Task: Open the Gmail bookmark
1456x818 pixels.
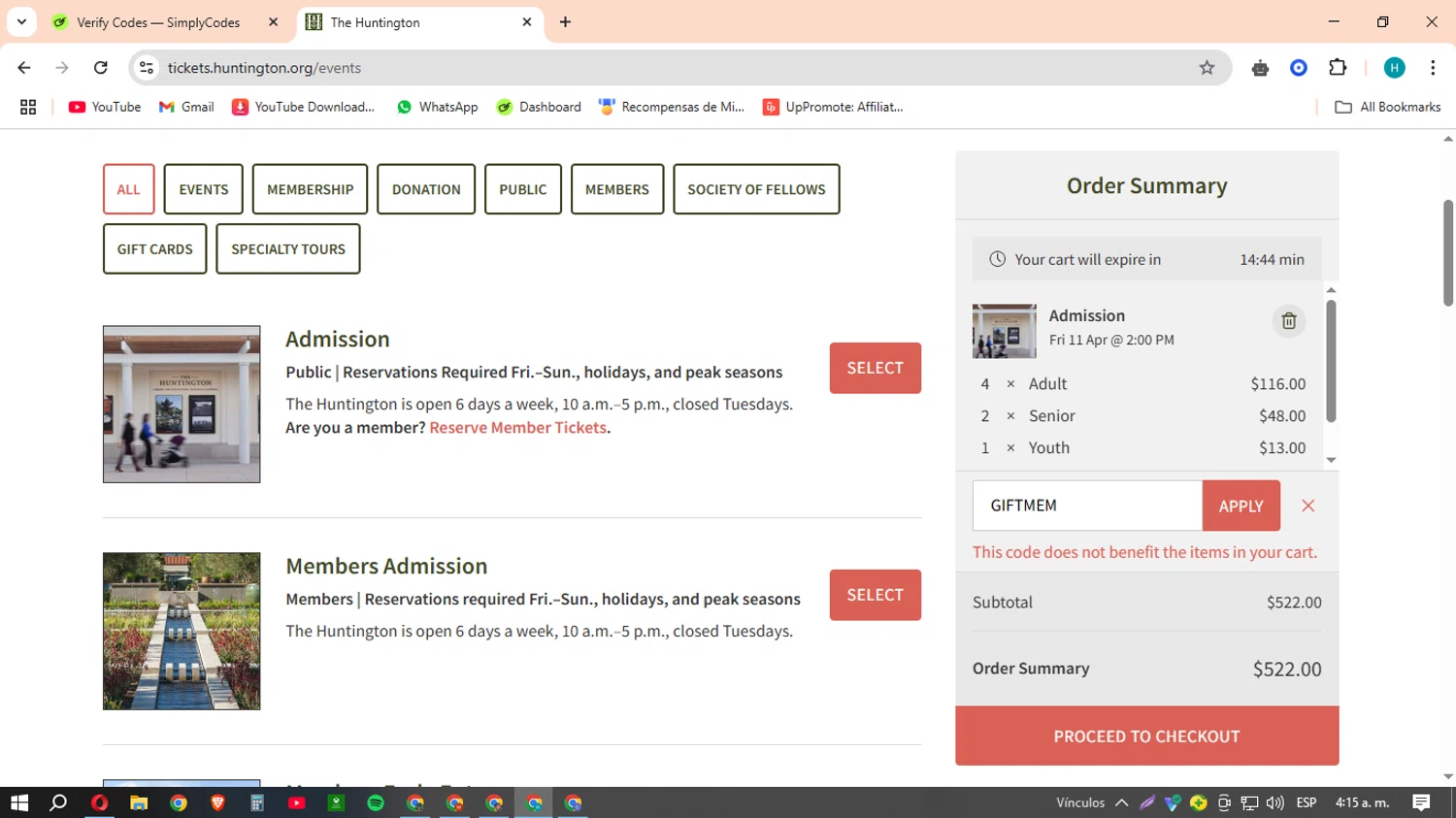Action: pyautogui.click(x=186, y=107)
